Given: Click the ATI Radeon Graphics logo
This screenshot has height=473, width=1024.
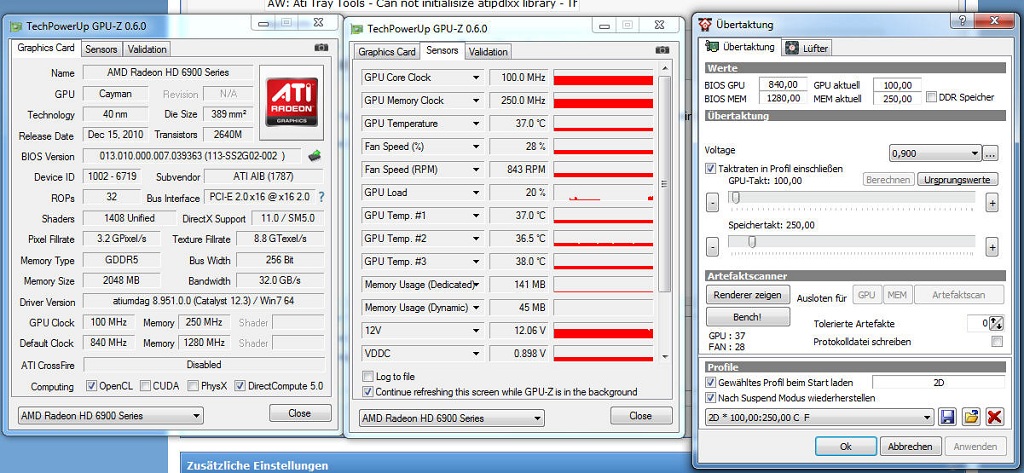Looking at the screenshot, I should click(291, 103).
